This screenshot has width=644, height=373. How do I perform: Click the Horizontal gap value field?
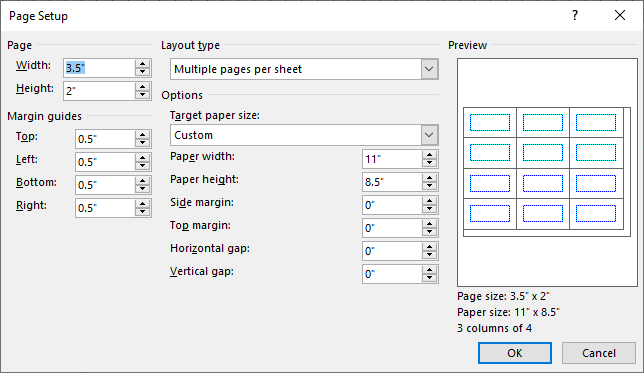(x=392, y=251)
